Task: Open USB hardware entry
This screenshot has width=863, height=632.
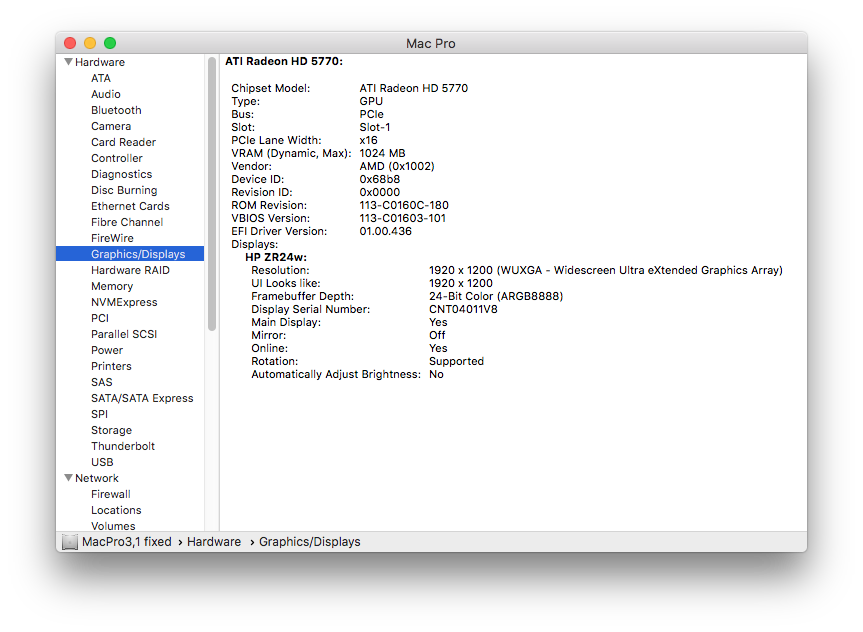Action: point(102,462)
